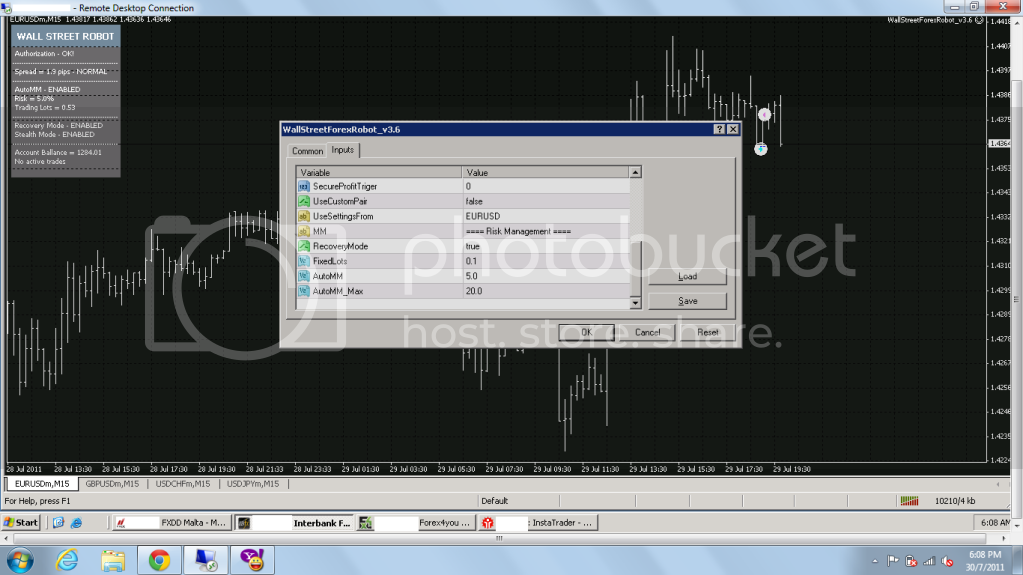Click the SecureProfitTriger value 0

468,187
